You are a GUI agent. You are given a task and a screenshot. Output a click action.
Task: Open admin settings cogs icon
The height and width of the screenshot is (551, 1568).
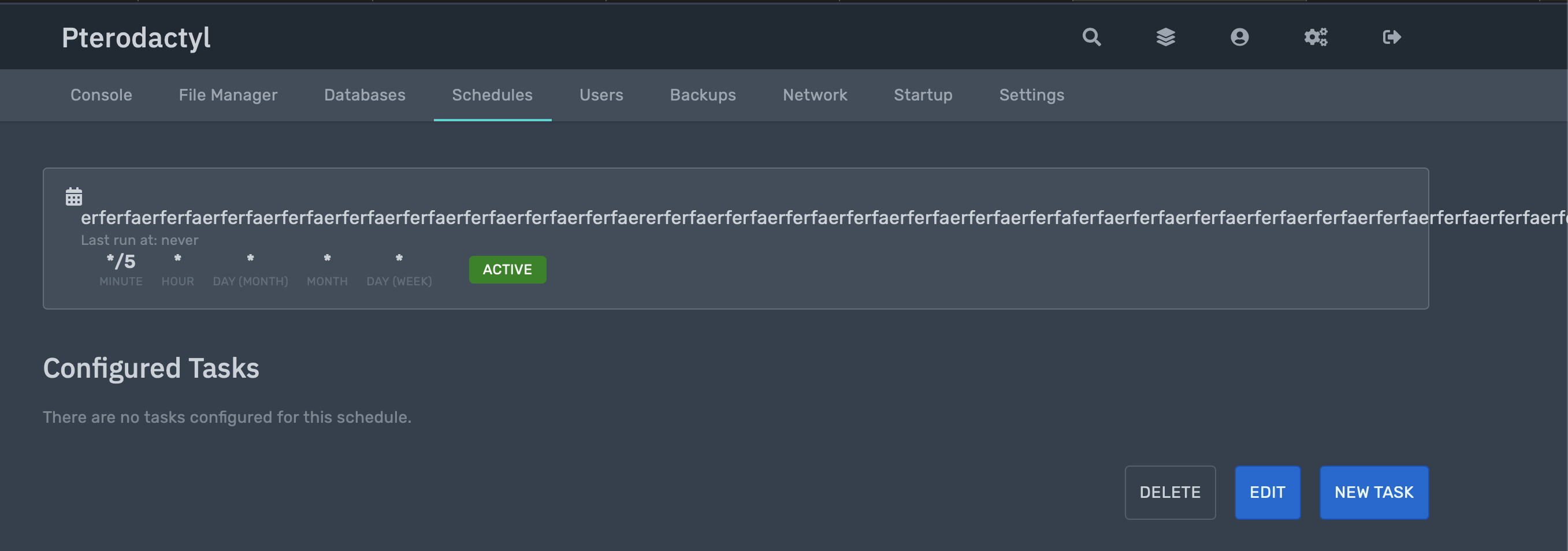pos(1316,37)
